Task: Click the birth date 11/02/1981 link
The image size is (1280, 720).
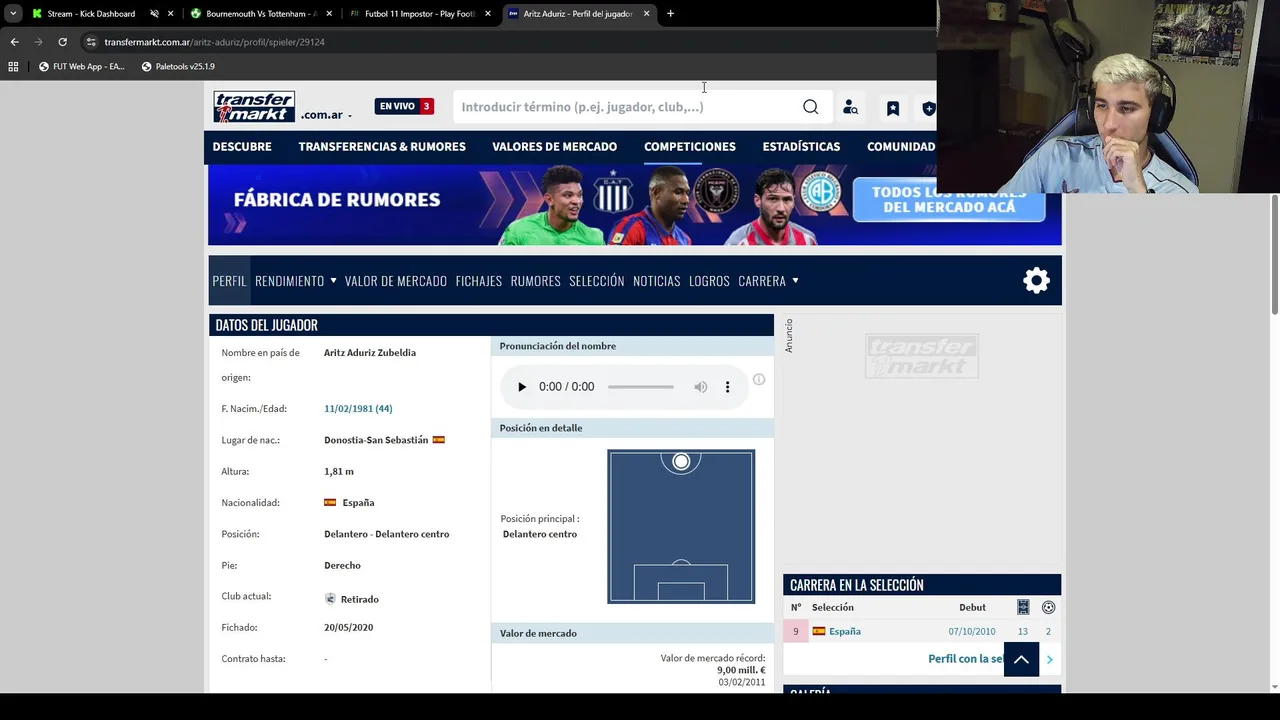Action: [358, 409]
